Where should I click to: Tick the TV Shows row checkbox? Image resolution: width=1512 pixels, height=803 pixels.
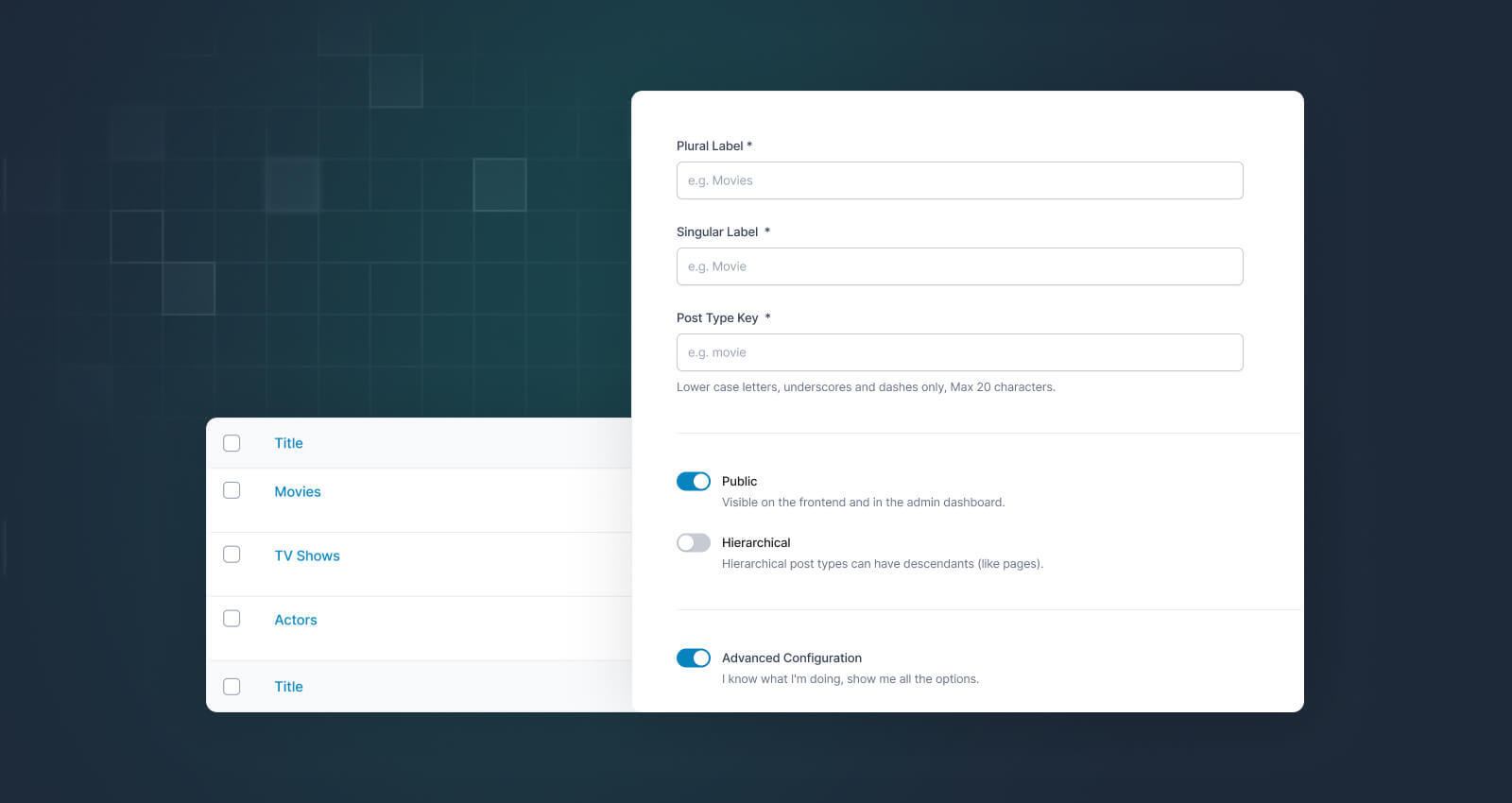pyautogui.click(x=232, y=555)
